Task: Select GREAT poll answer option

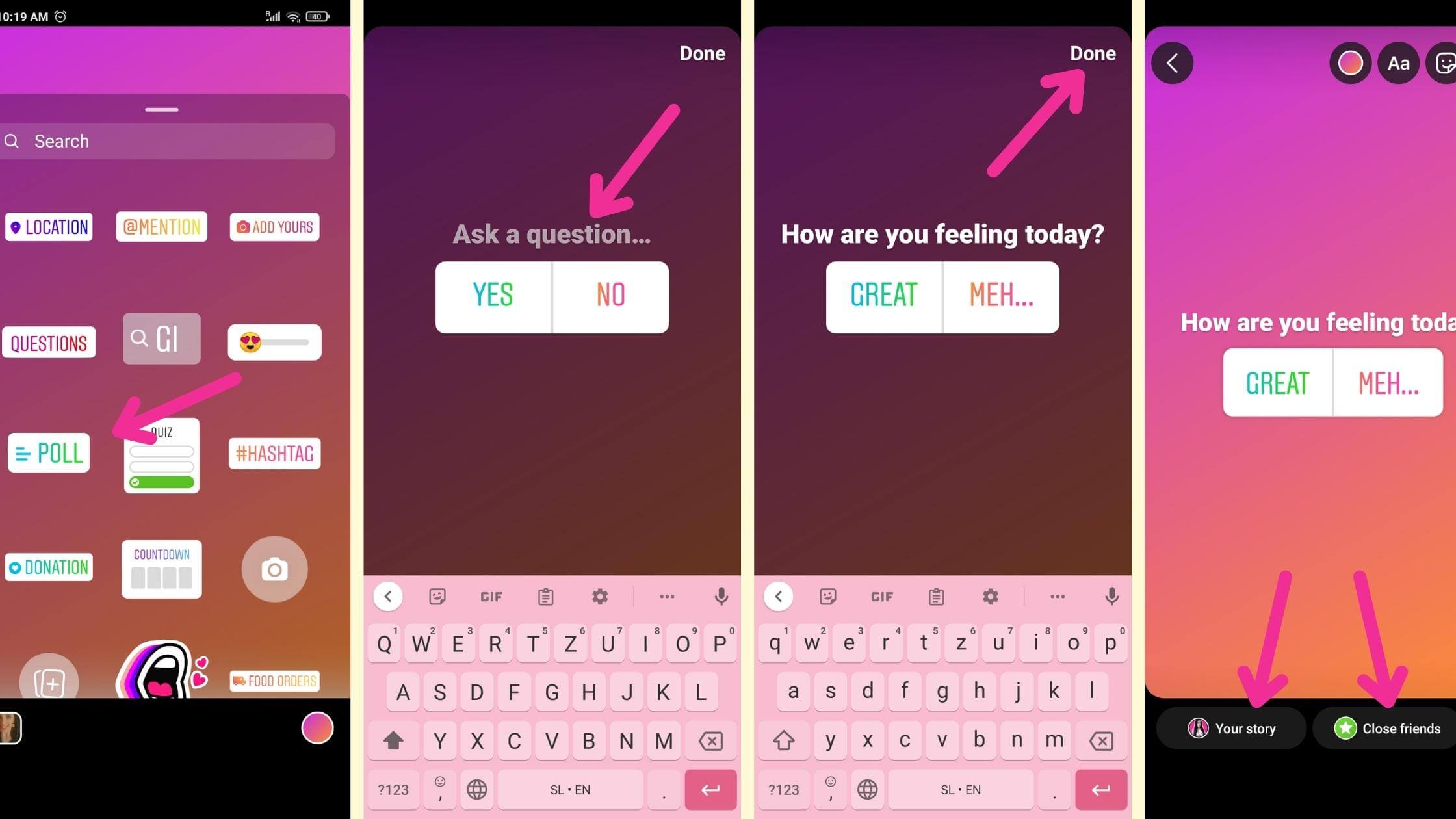Action: pos(883,295)
